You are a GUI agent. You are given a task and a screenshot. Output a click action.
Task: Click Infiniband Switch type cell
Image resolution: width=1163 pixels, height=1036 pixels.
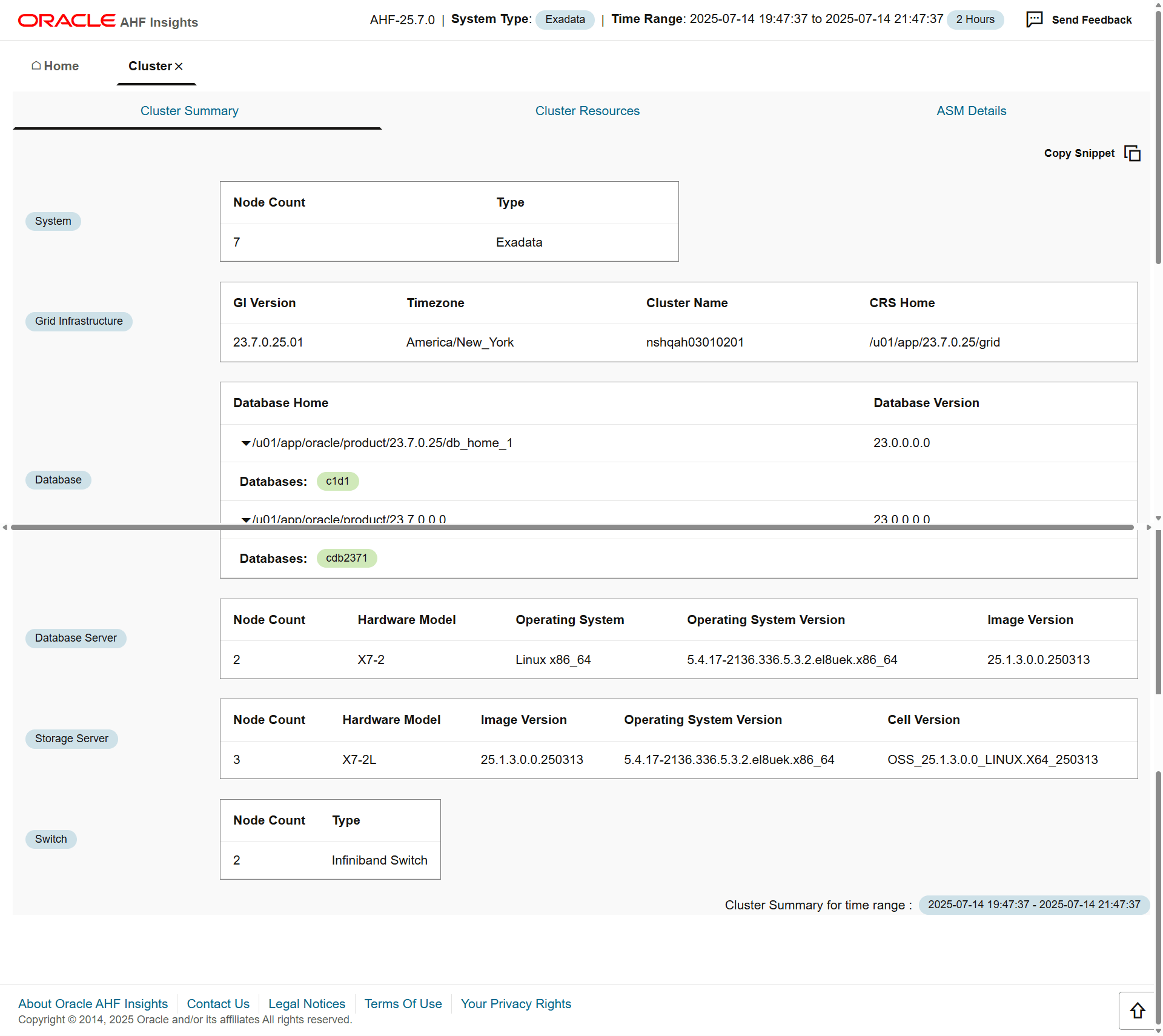(380, 860)
